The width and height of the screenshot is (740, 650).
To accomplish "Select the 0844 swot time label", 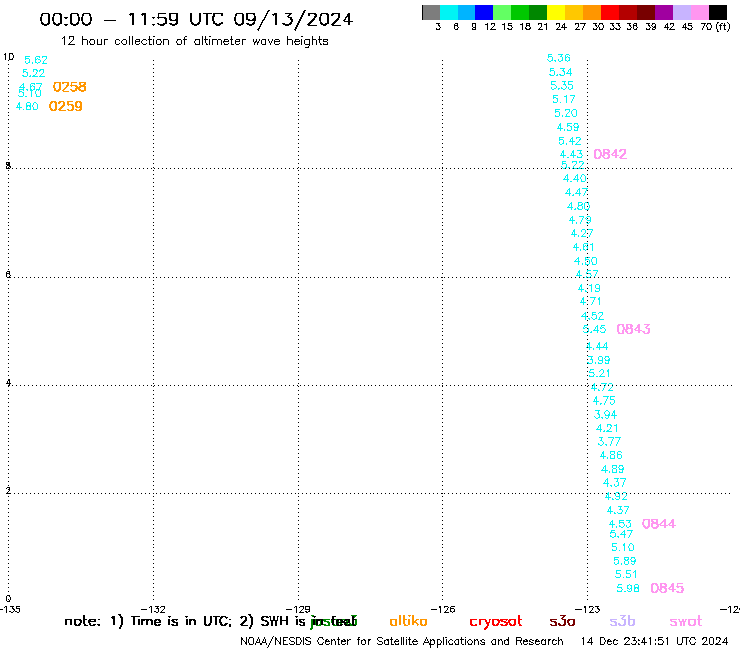I will click(659, 523).
